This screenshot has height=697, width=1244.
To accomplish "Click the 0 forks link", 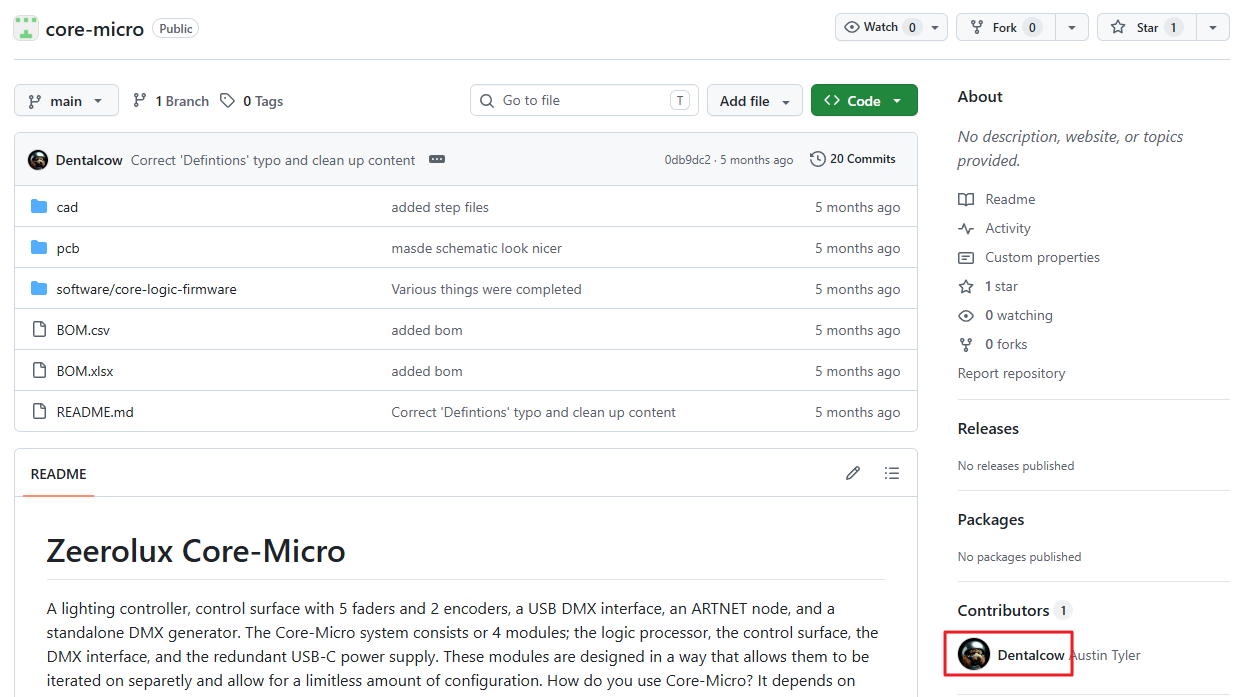I will [993, 344].
